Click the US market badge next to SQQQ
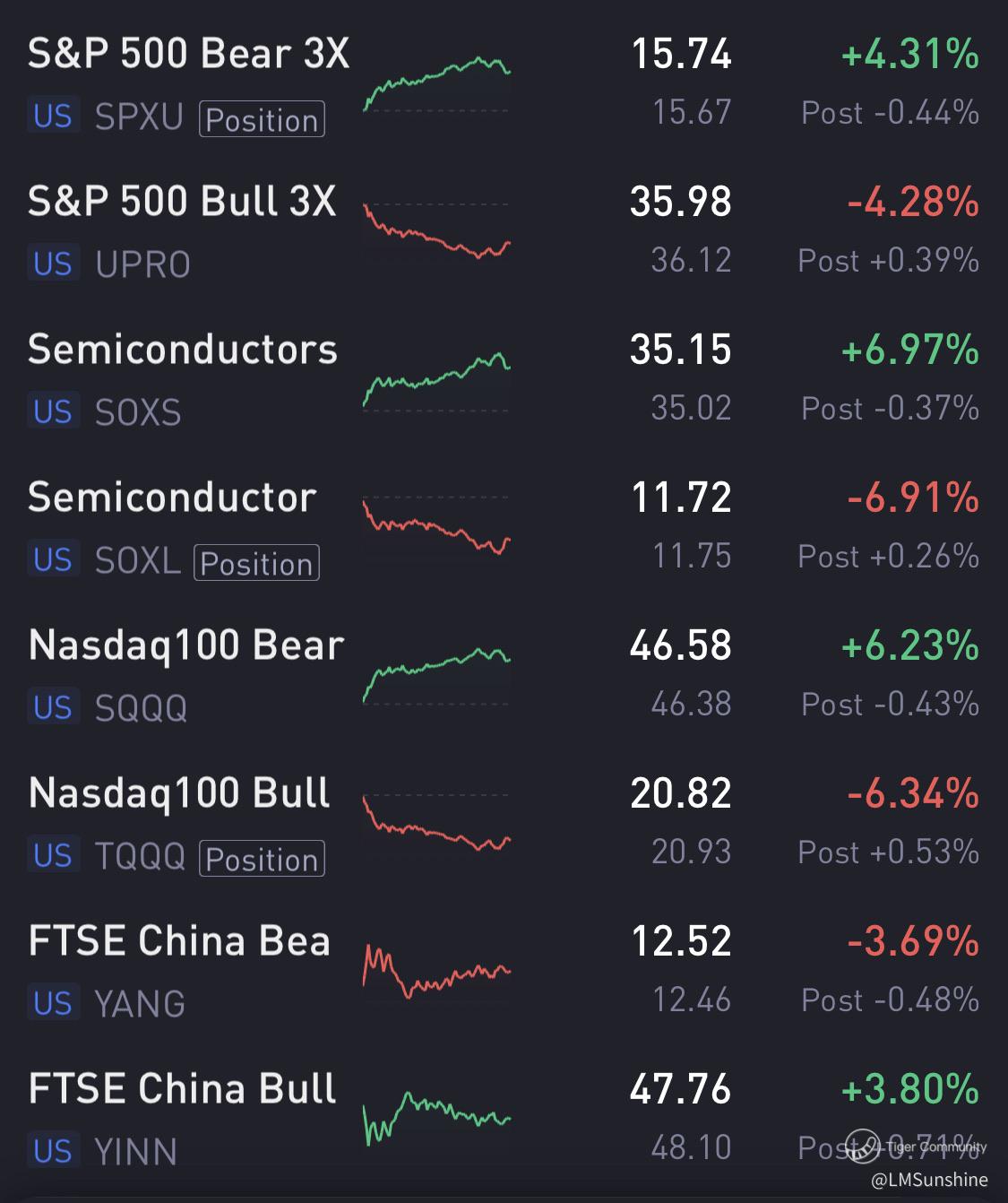Image resolution: width=1008 pixels, height=1203 pixels. click(53, 707)
